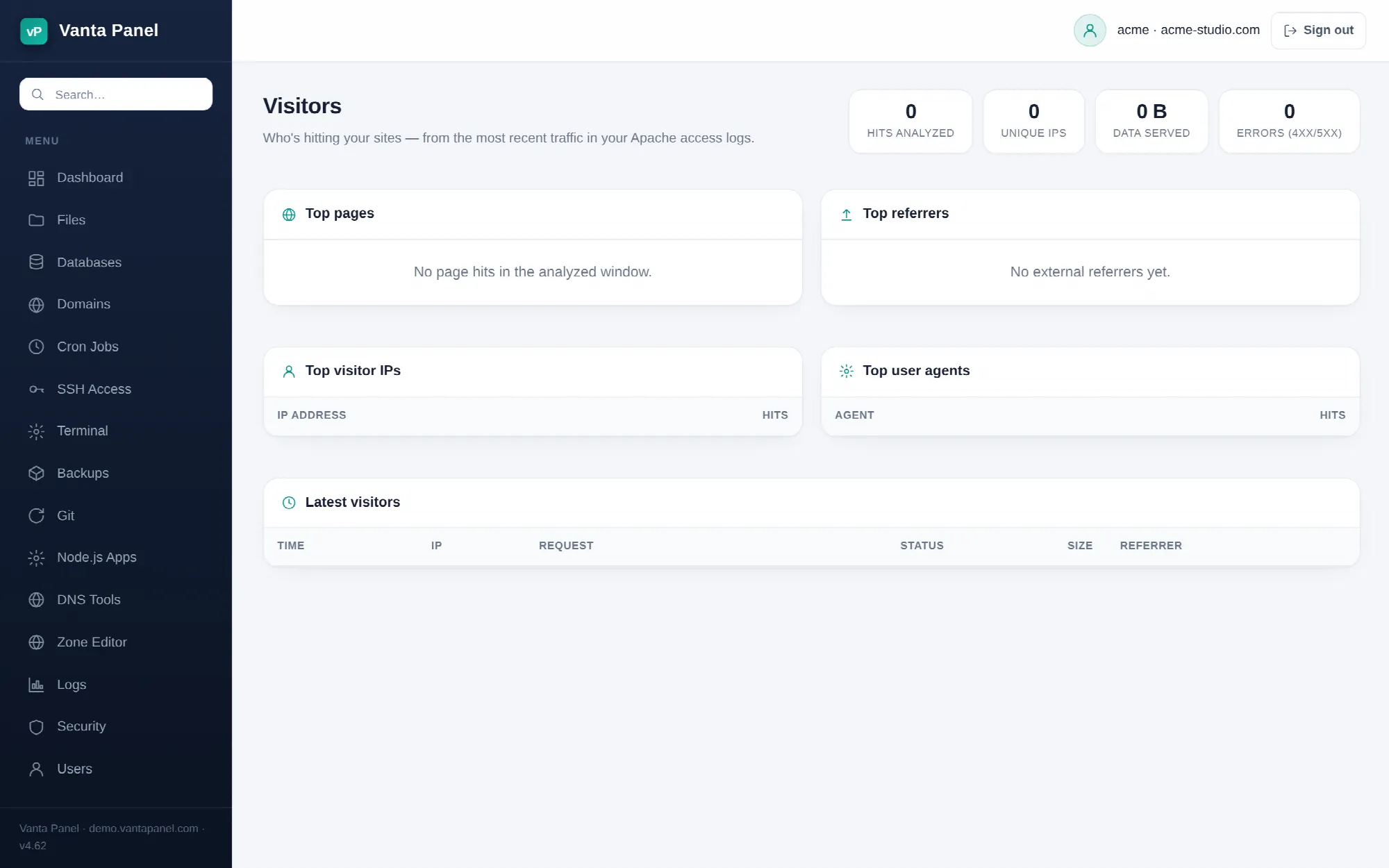Image resolution: width=1389 pixels, height=868 pixels.
Task: Click the Hits Analyzed stat card
Action: point(910,122)
